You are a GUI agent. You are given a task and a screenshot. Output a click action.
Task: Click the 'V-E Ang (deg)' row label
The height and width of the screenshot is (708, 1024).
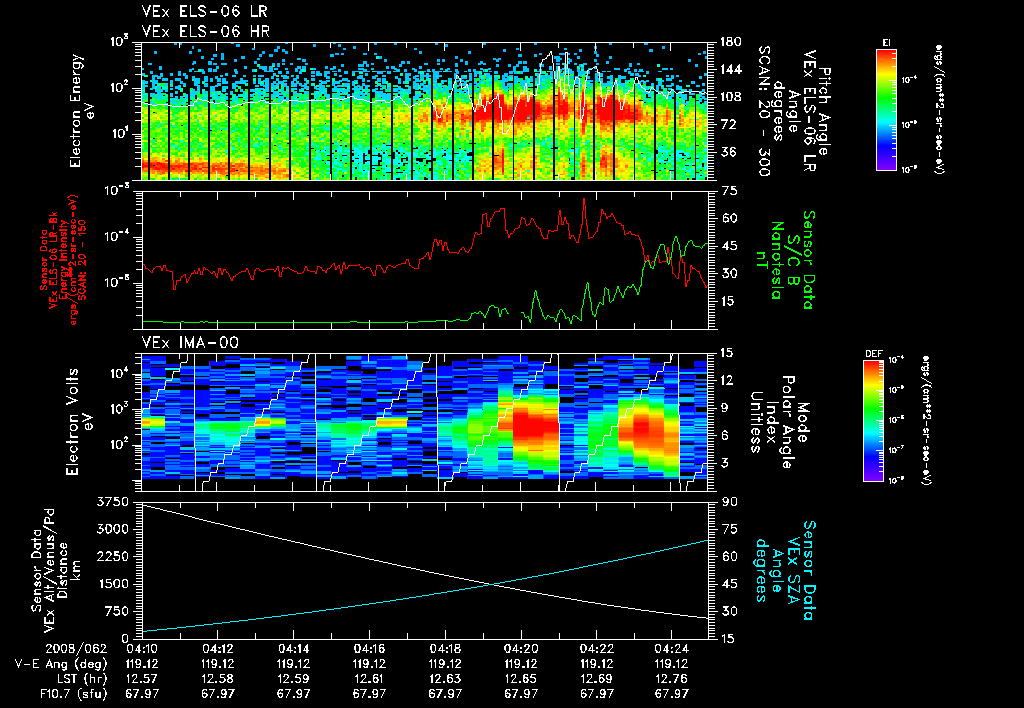(x=61, y=664)
